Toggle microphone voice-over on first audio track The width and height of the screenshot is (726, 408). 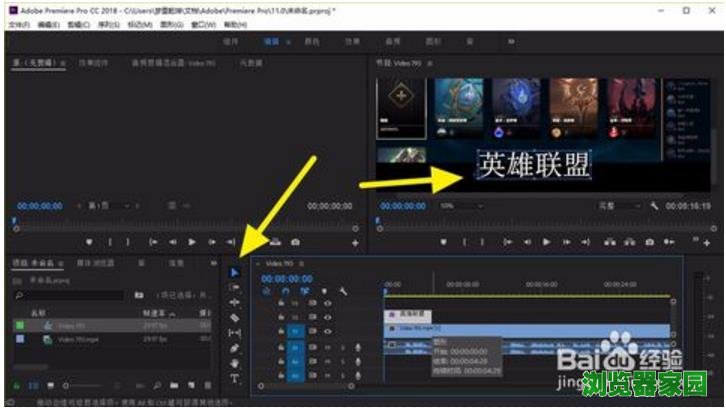point(357,346)
